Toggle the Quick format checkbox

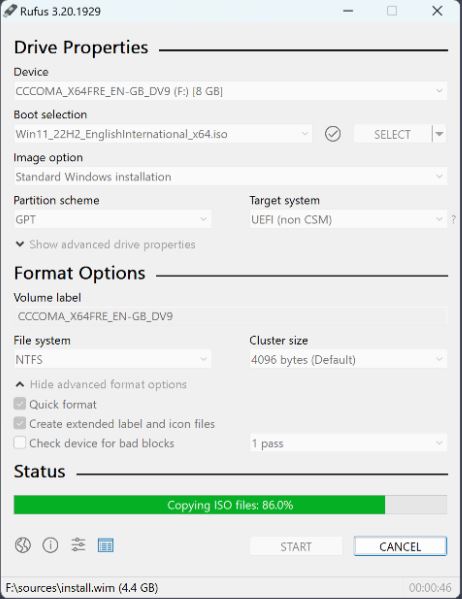[x=20, y=404]
